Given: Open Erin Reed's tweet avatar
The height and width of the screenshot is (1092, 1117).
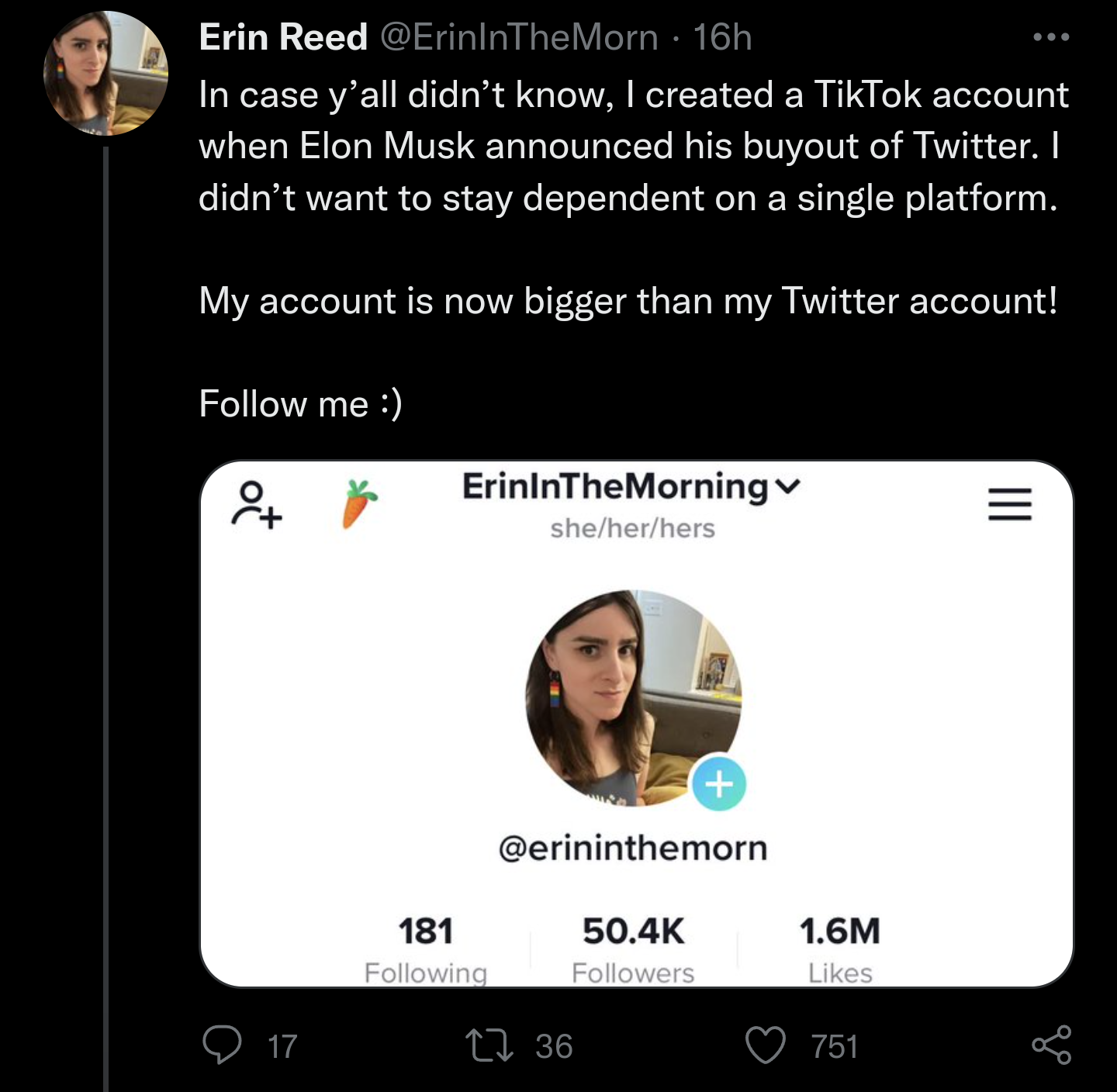Looking at the screenshot, I should click(105, 74).
